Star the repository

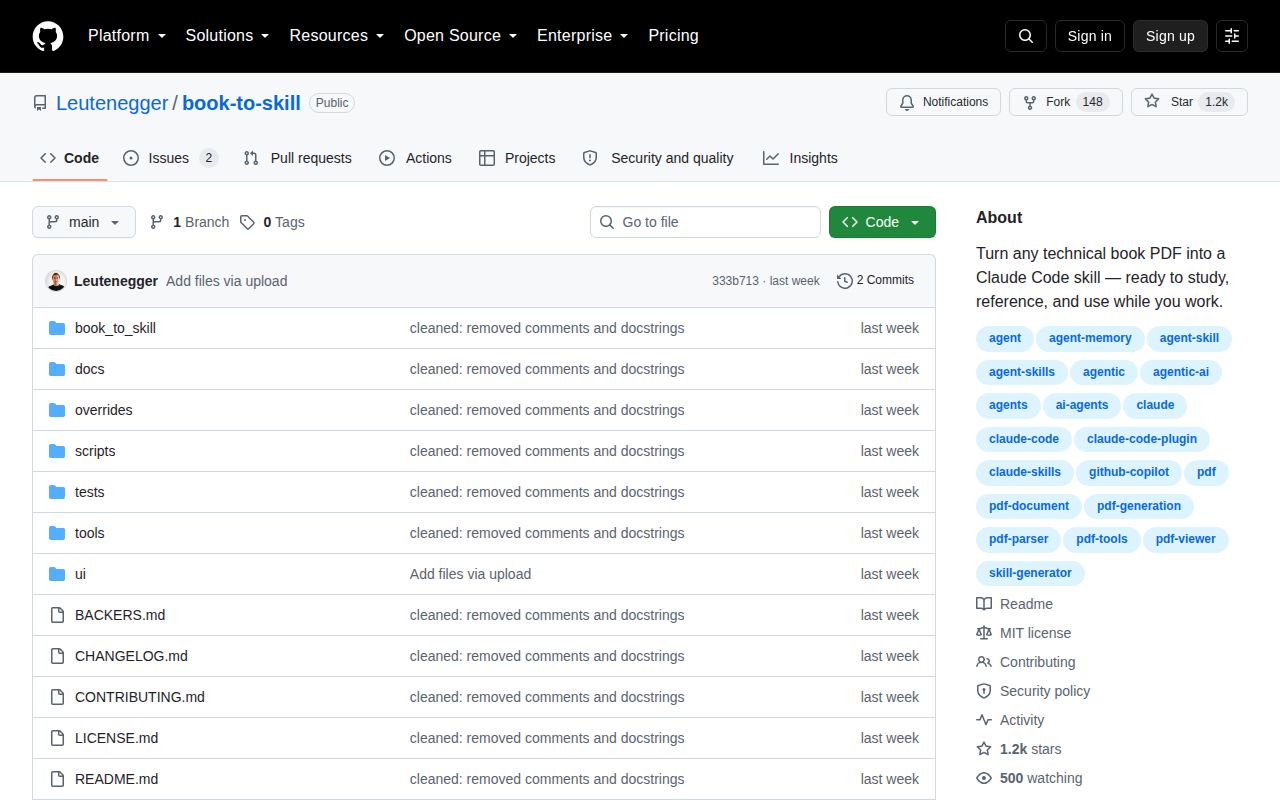pyautogui.click(x=1189, y=102)
